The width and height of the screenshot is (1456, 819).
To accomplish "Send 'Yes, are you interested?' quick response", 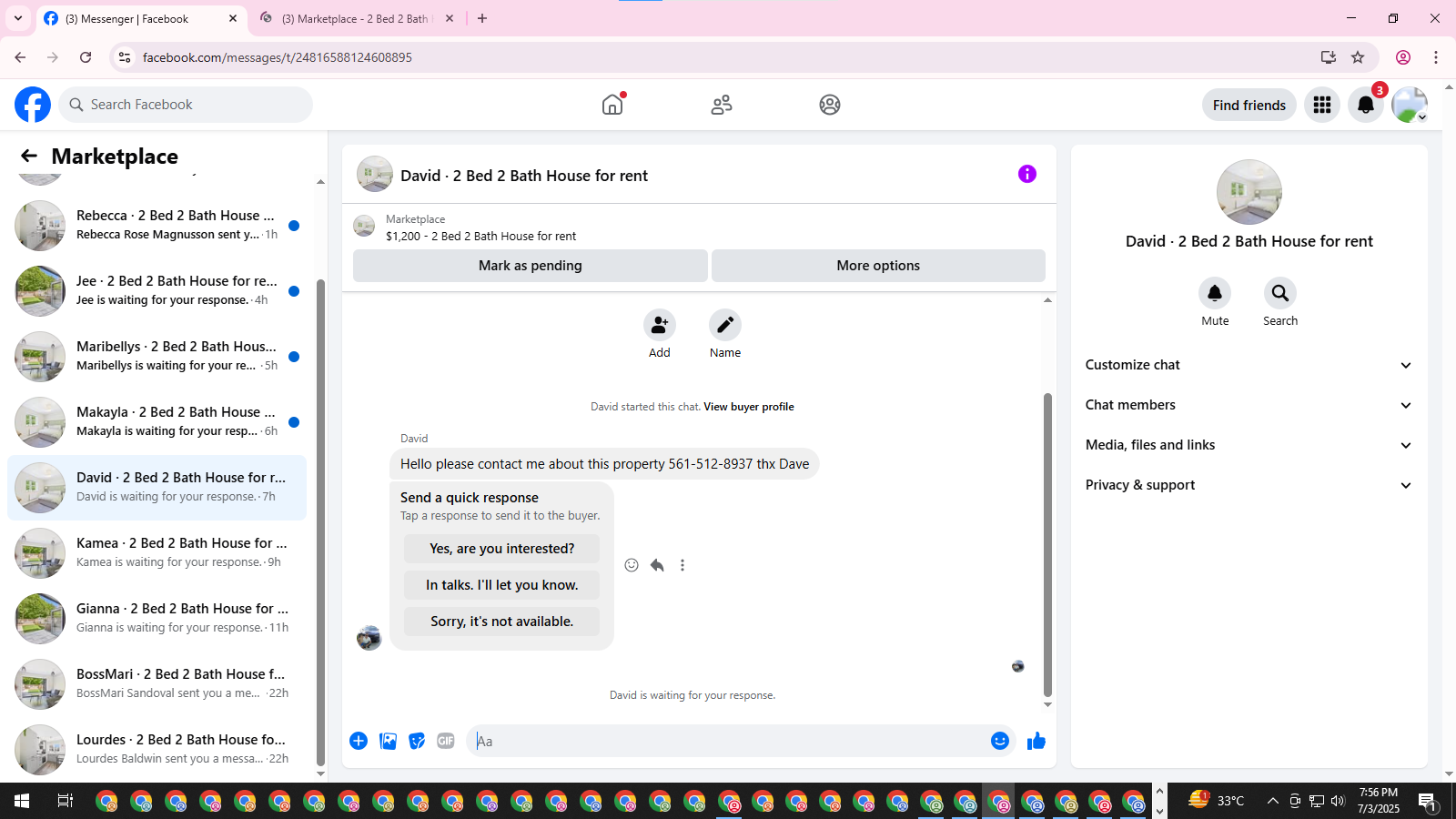I will pos(501,549).
